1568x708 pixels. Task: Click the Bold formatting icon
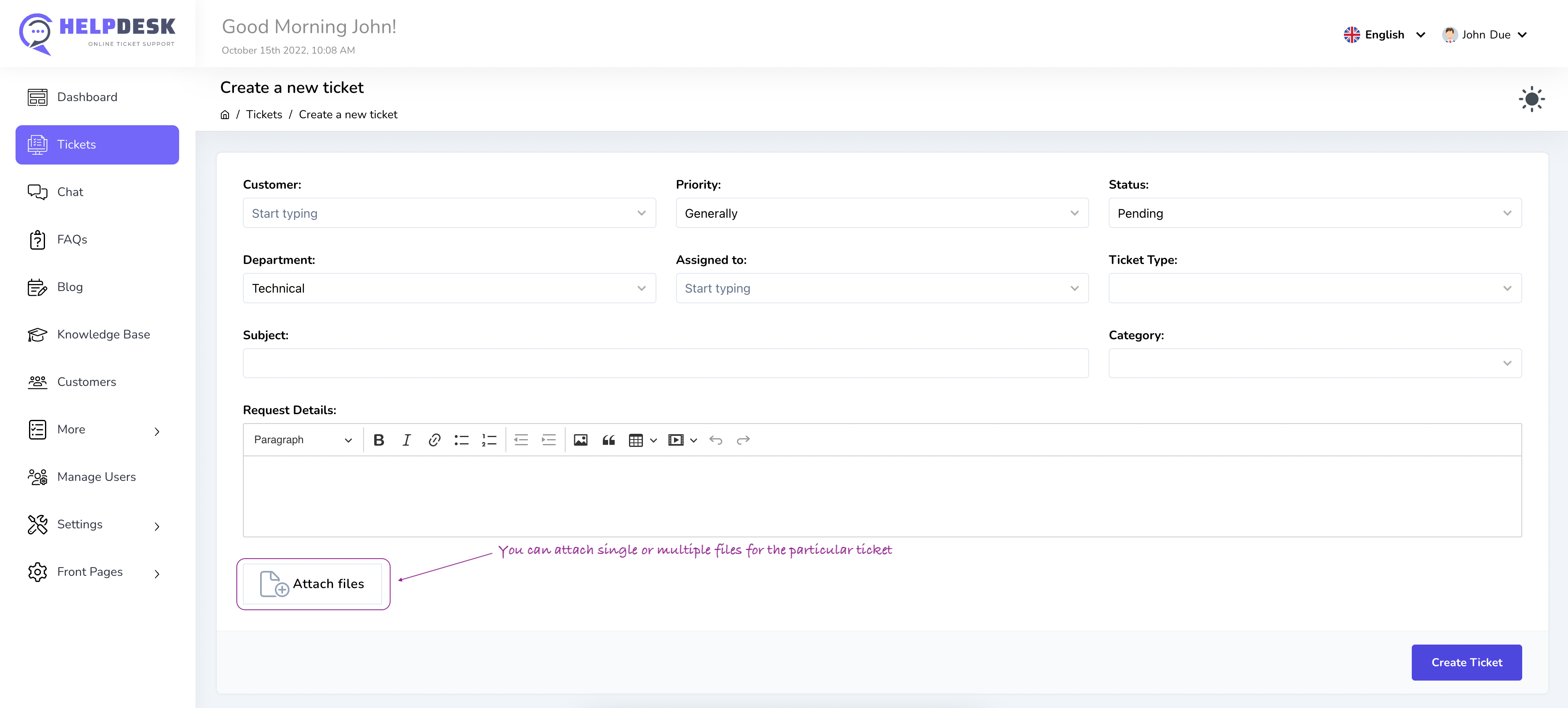click(379, 440)
